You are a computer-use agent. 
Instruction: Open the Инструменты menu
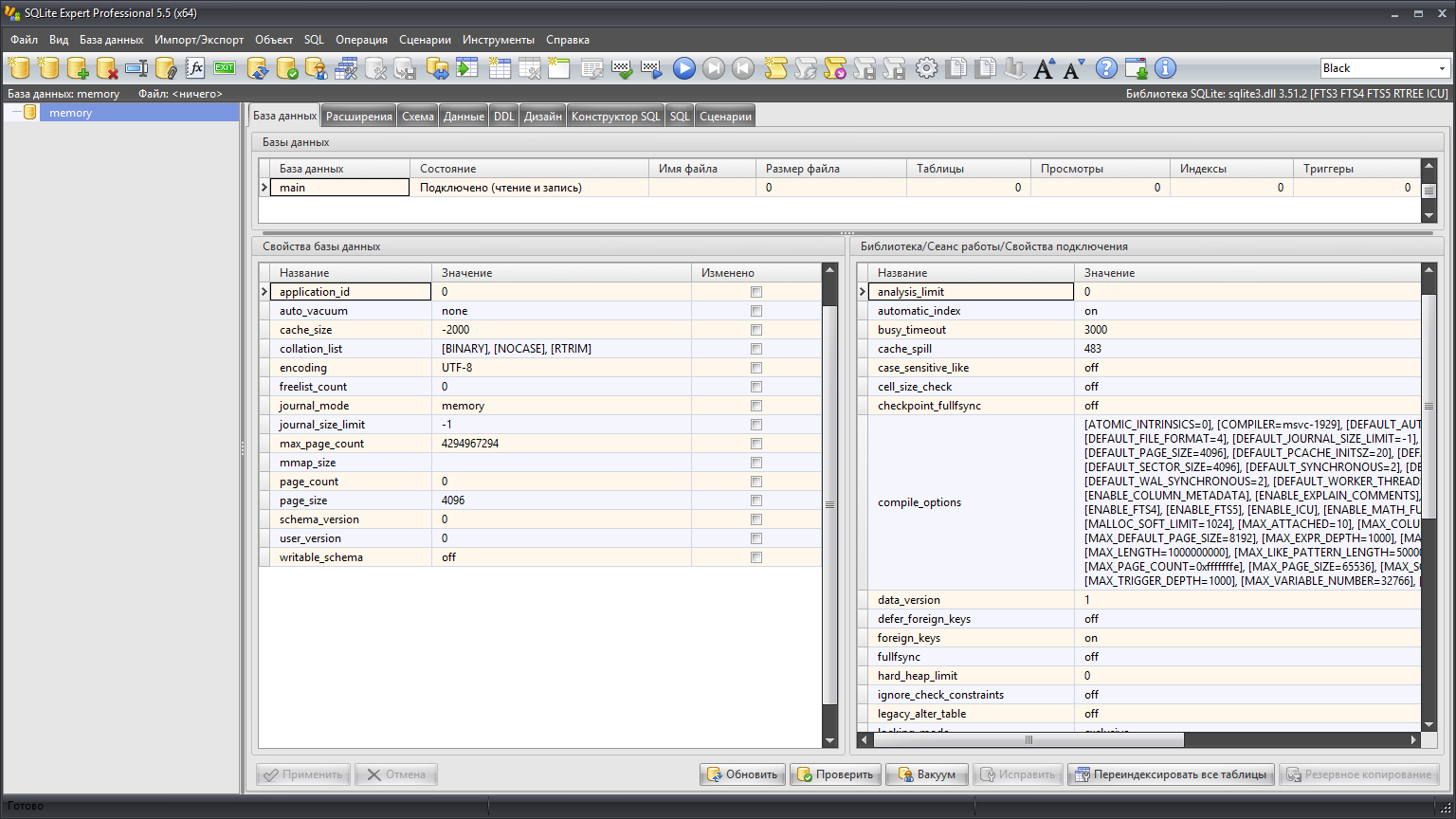pos(498,40)
